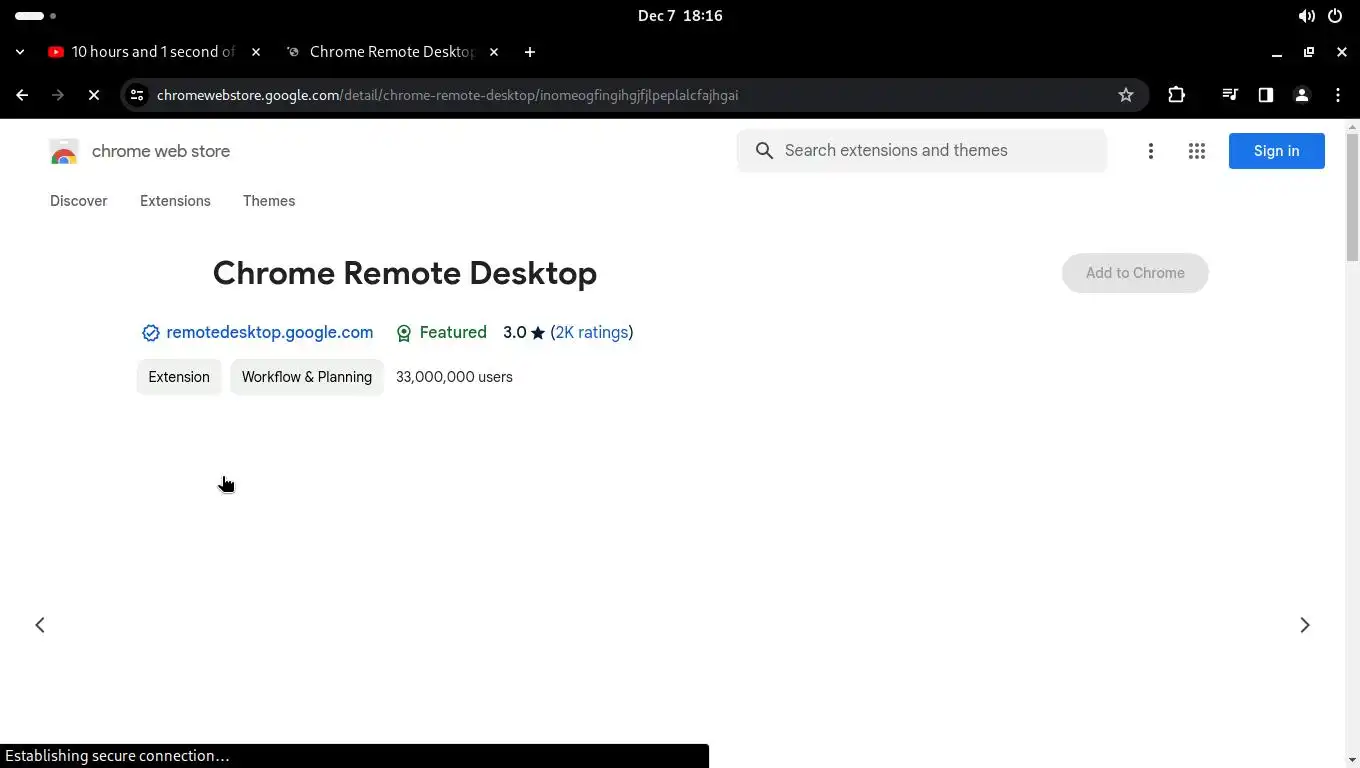
Task: Open the media controls icon
Action: coord(1230,95)
